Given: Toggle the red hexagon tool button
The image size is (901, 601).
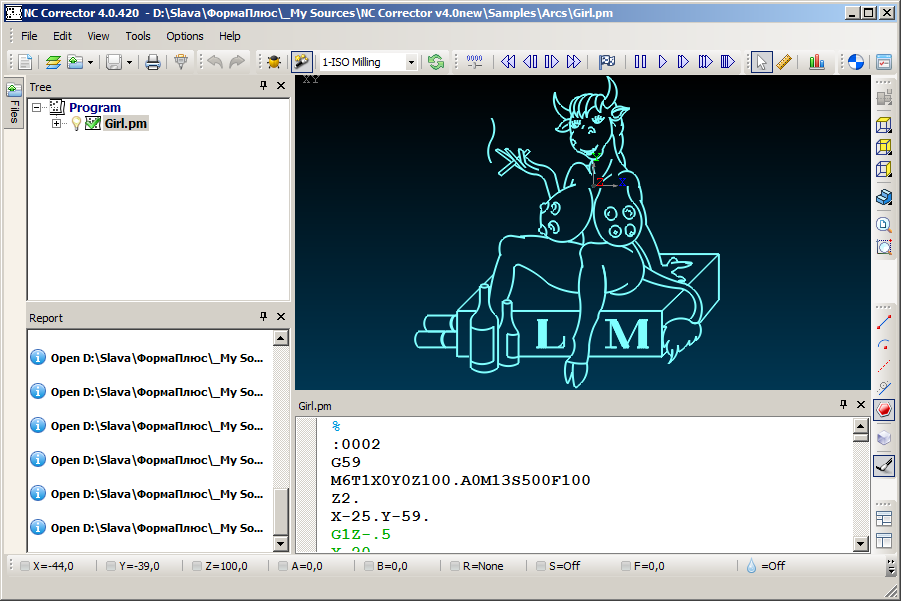Looking at the screenshot, I should (x=884, y=410).
